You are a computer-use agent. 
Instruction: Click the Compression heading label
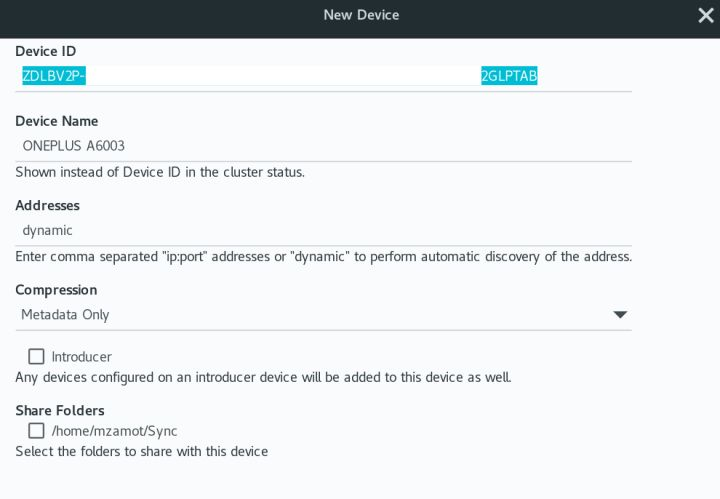coord(56,290)
